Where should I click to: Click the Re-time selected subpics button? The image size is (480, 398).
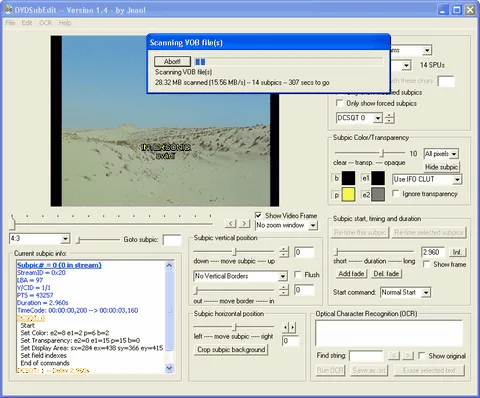429,232
